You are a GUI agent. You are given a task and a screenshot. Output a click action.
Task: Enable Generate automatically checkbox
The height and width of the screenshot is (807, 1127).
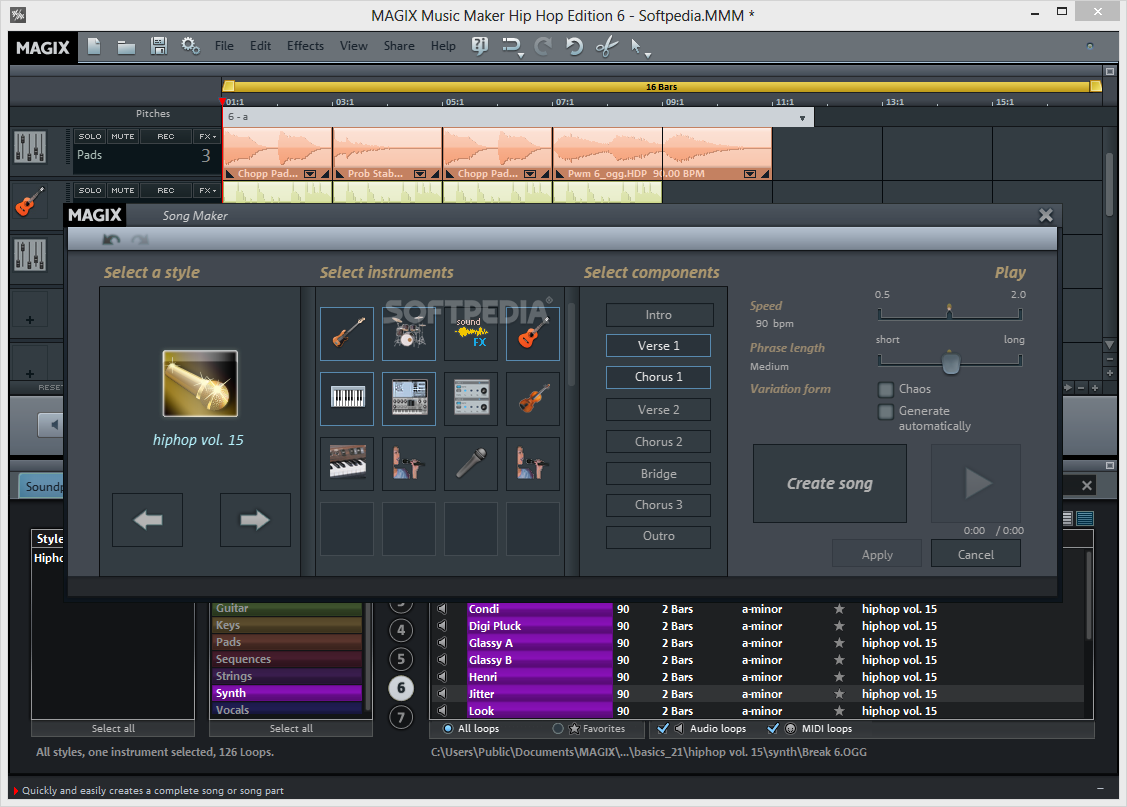coord(886,412)
